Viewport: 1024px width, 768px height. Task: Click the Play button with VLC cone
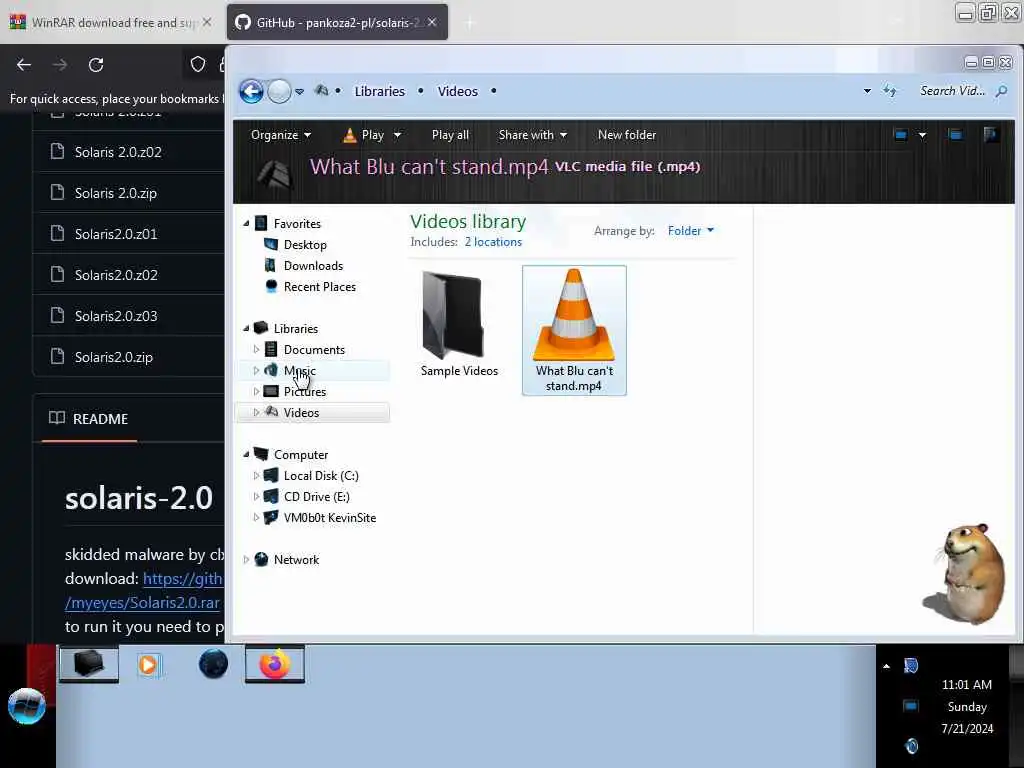[364, 135]
